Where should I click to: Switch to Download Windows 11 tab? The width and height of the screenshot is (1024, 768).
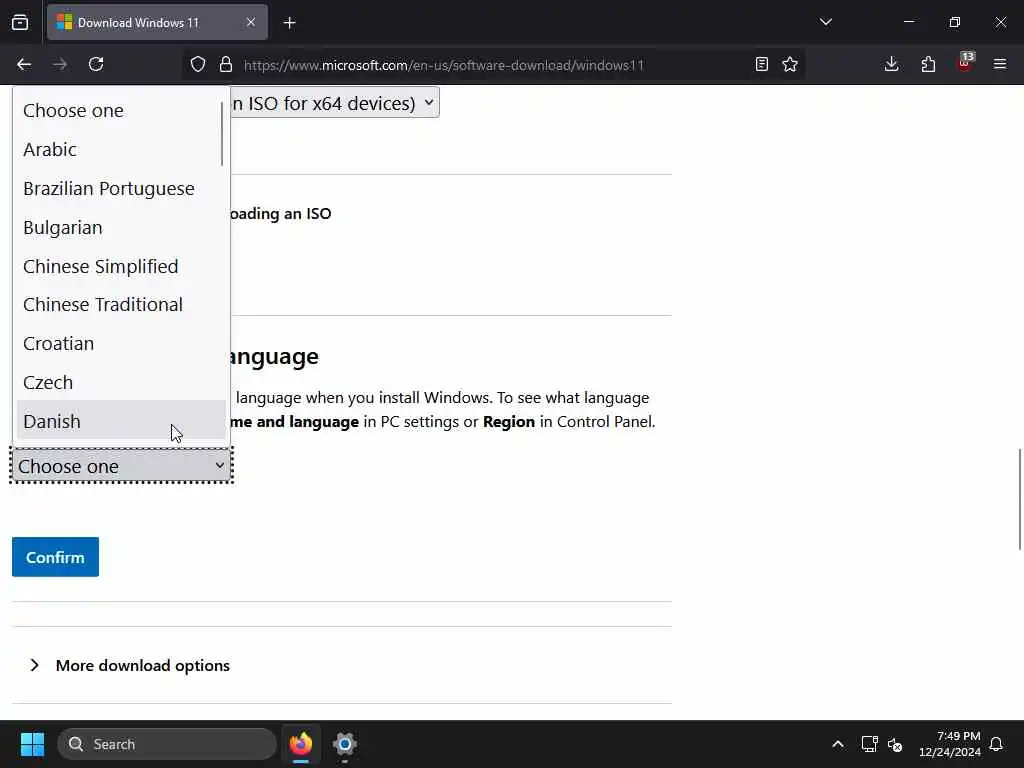click(x=157, y=22)
